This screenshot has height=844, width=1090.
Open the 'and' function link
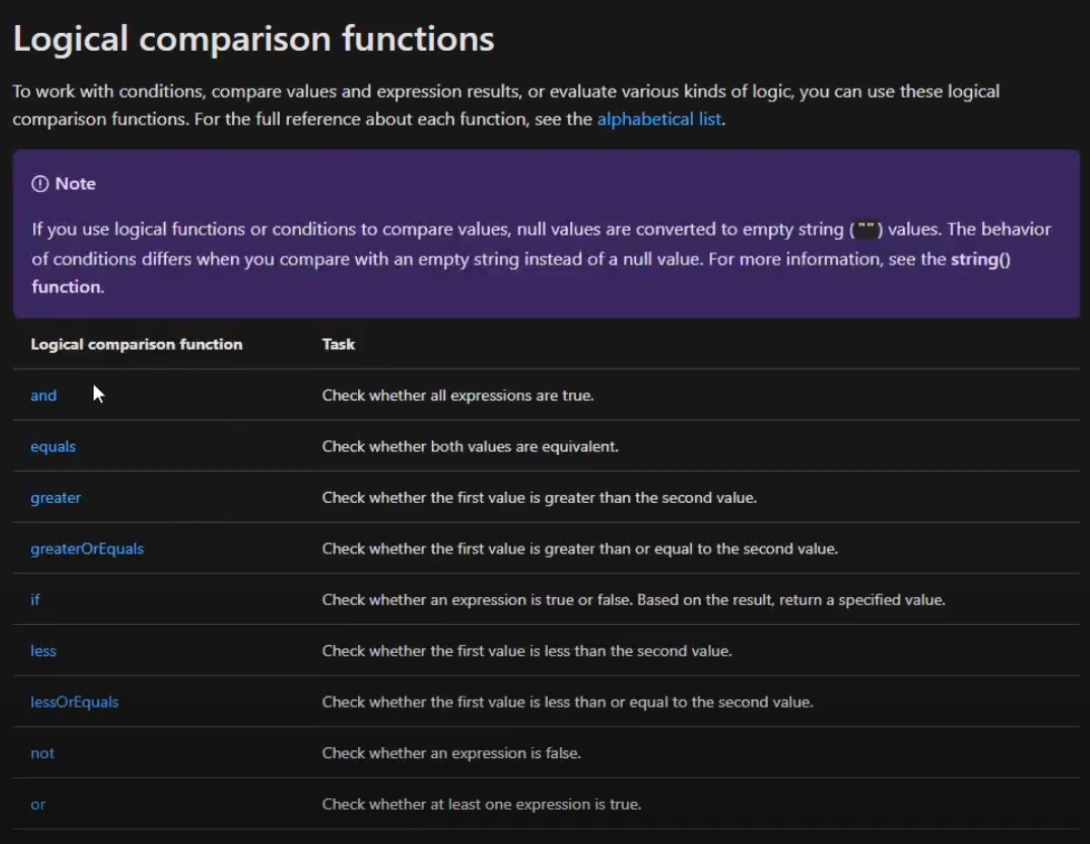[x=43, y=396]
